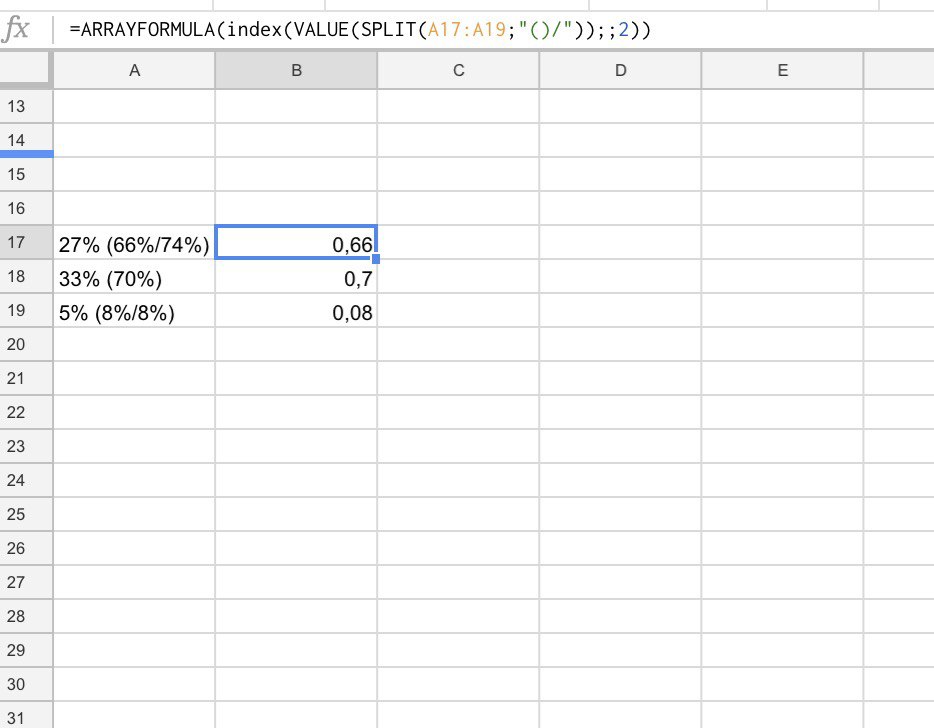Viewport: 934px width, 728px height.
Task: Click cell showing 0,7
Action: coord(296,276)
